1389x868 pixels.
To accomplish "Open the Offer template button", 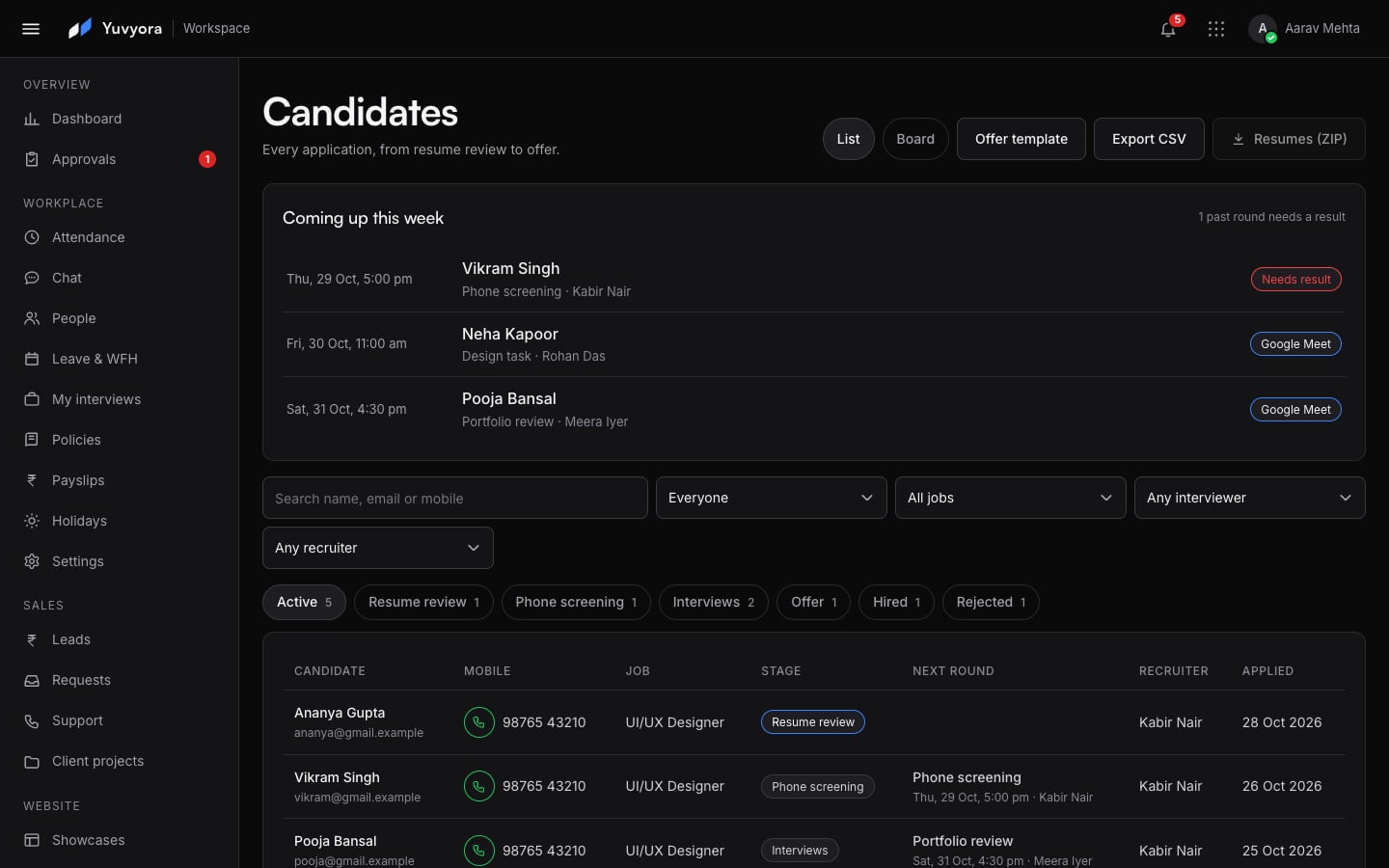I will 1021,139.
